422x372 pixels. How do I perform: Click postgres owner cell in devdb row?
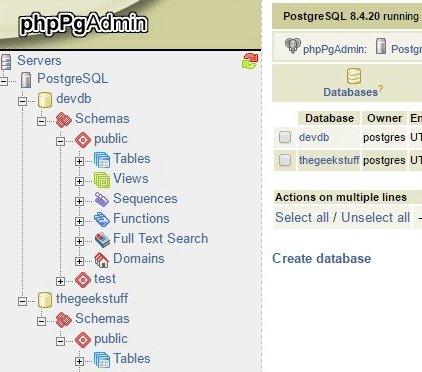[384, 137]
